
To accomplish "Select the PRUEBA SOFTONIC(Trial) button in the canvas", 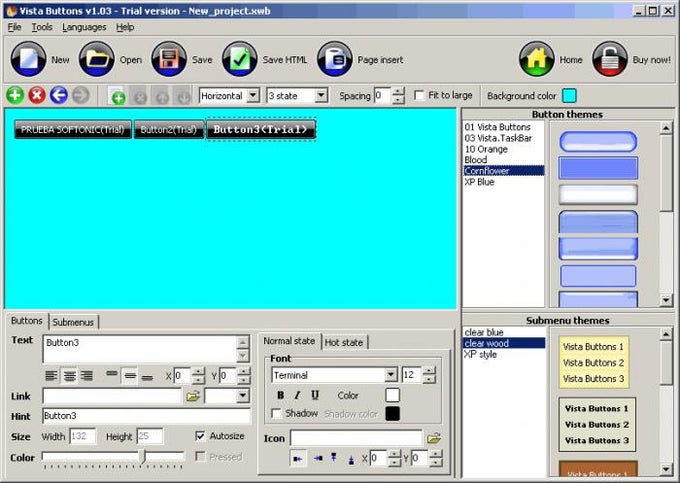I will (73, 129).
